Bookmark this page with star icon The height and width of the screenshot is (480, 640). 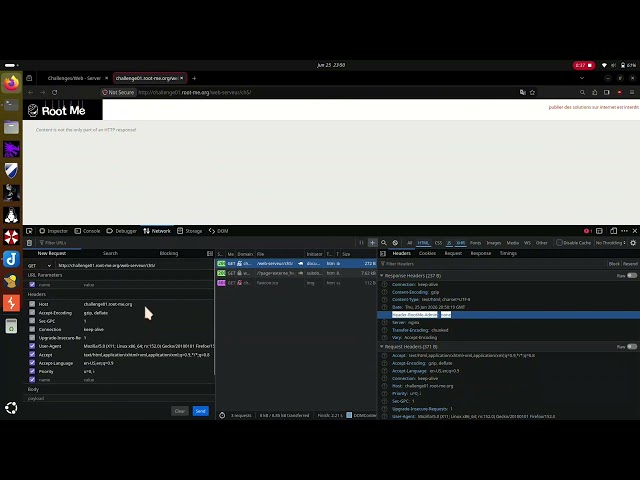(x=532, y=93)
